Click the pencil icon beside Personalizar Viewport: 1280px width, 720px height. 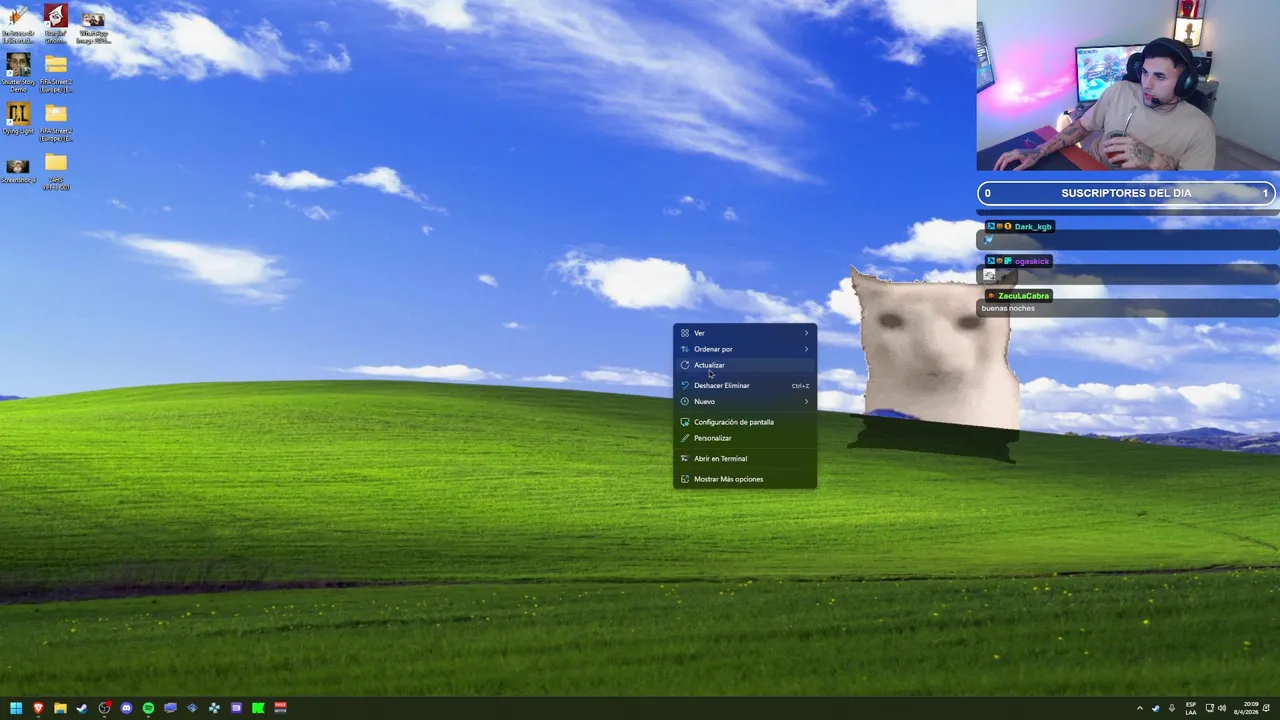point(685,438)
